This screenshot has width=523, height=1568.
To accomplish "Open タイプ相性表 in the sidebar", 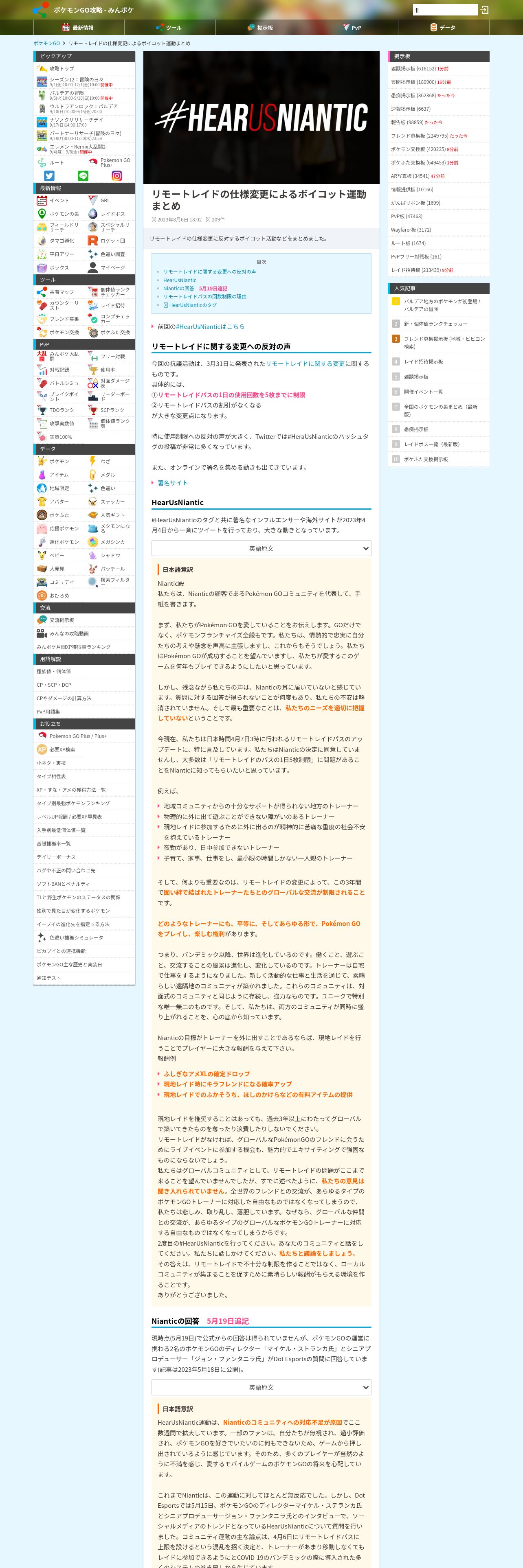I will point(84,777).
